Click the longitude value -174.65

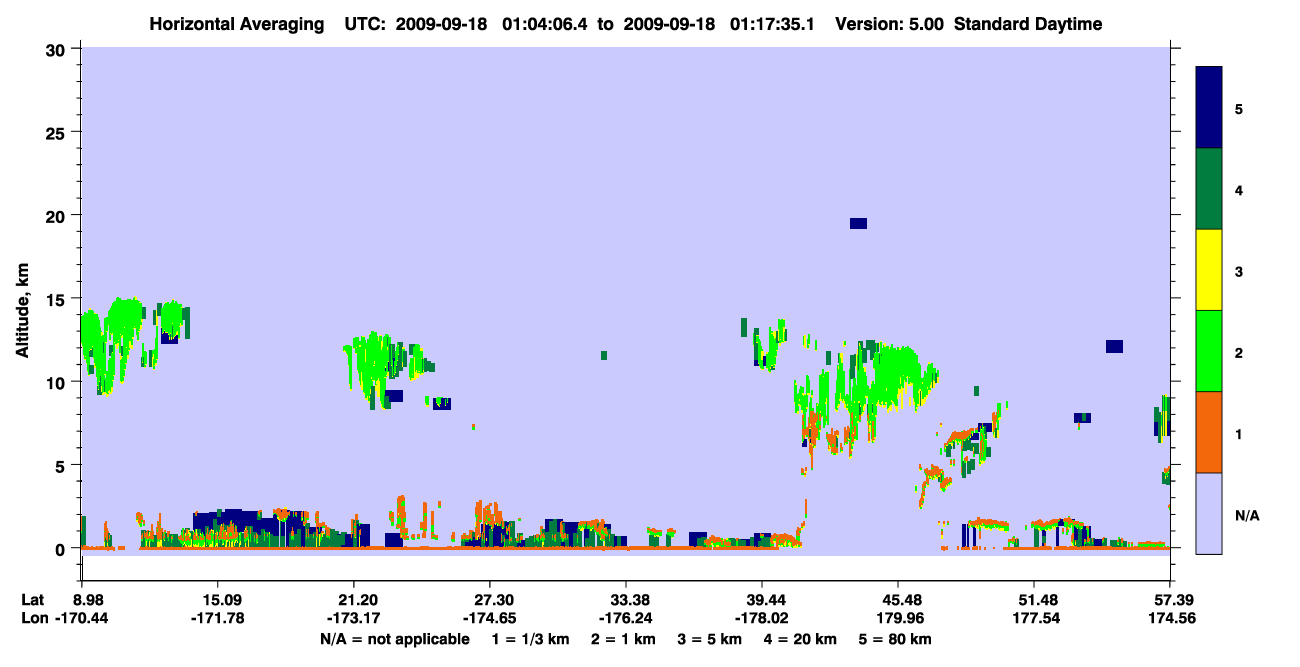(490, 619)
